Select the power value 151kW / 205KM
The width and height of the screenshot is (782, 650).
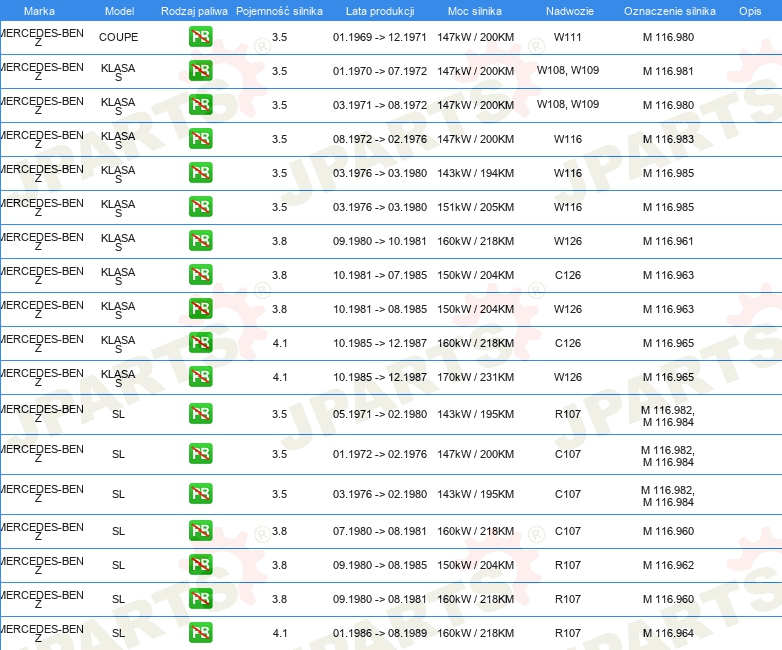pos(475,207)
